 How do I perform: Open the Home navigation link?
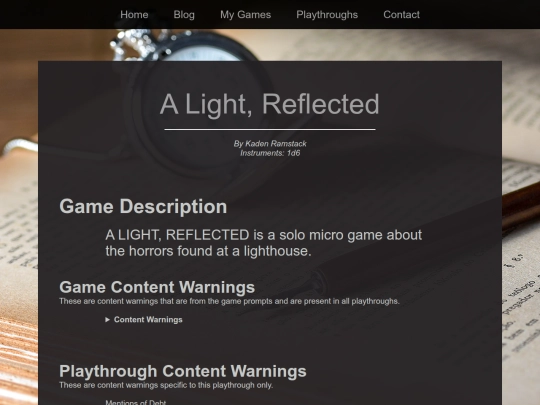pos(134,14)
